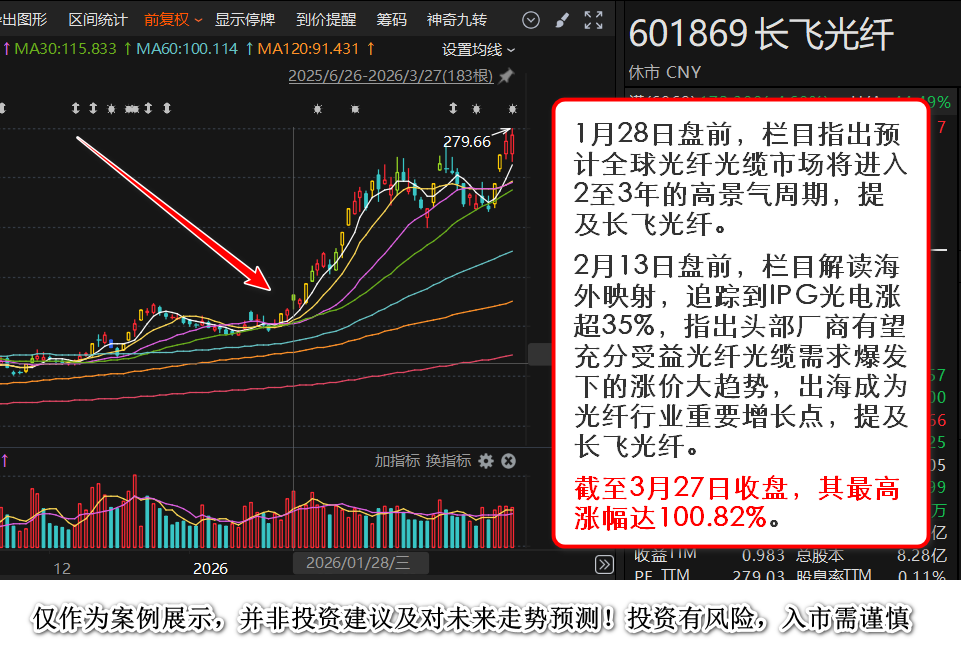Image resolution: width=961 pixels, height=658 pixels.
Task: Close the volume indicator panel
Action: [x=508, y=461]
